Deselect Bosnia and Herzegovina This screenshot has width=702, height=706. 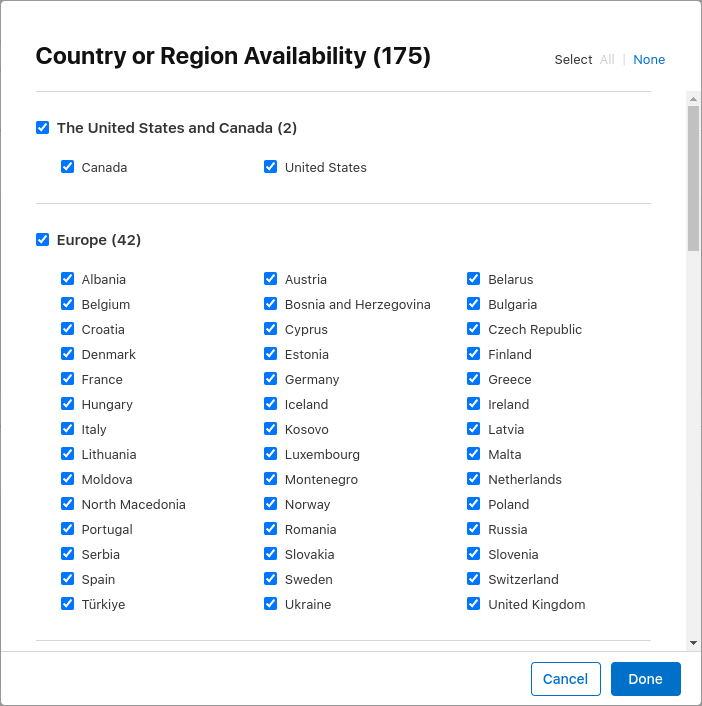click(x=271, y=304)
